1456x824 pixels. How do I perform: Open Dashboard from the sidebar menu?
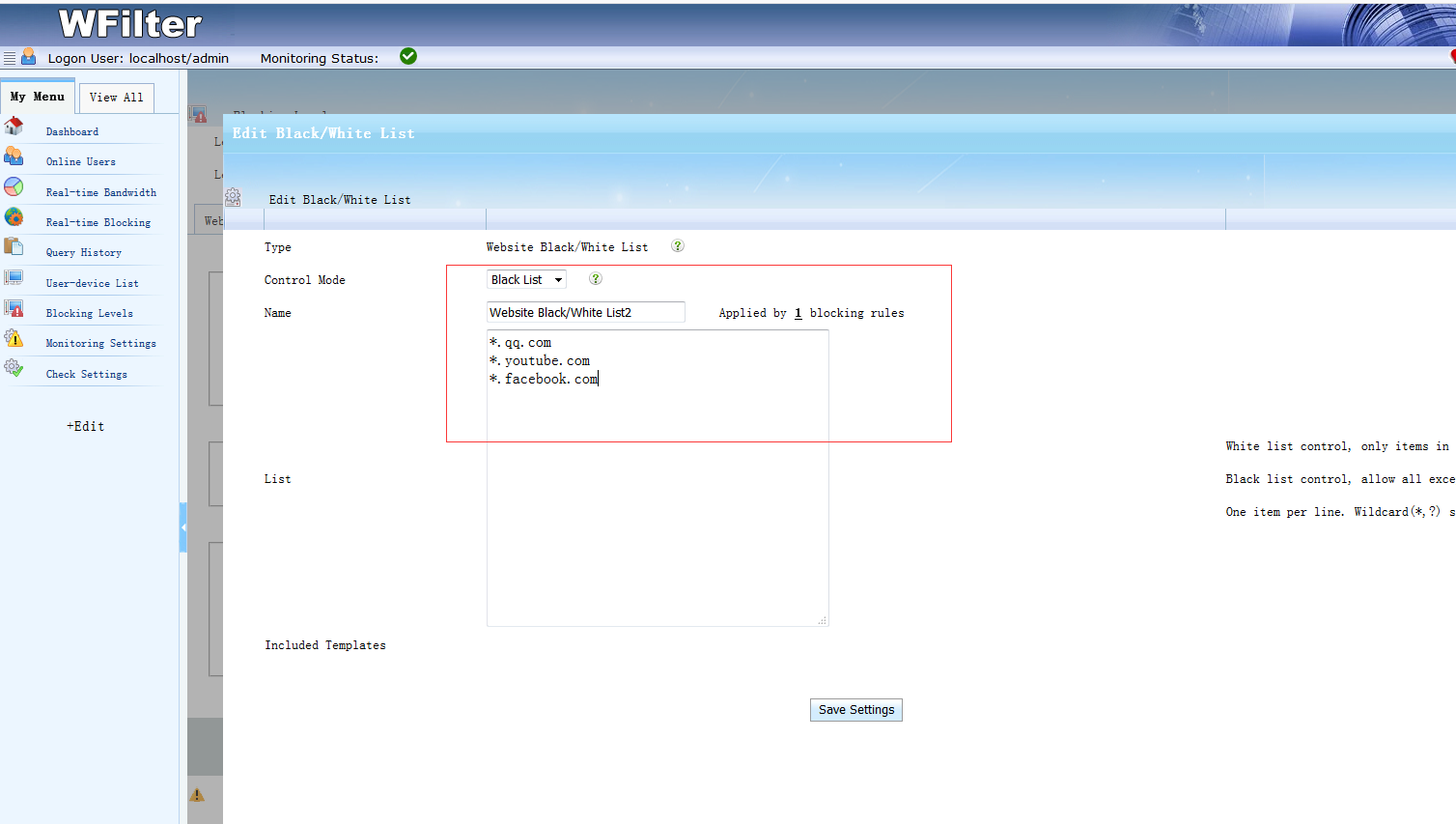72,131
